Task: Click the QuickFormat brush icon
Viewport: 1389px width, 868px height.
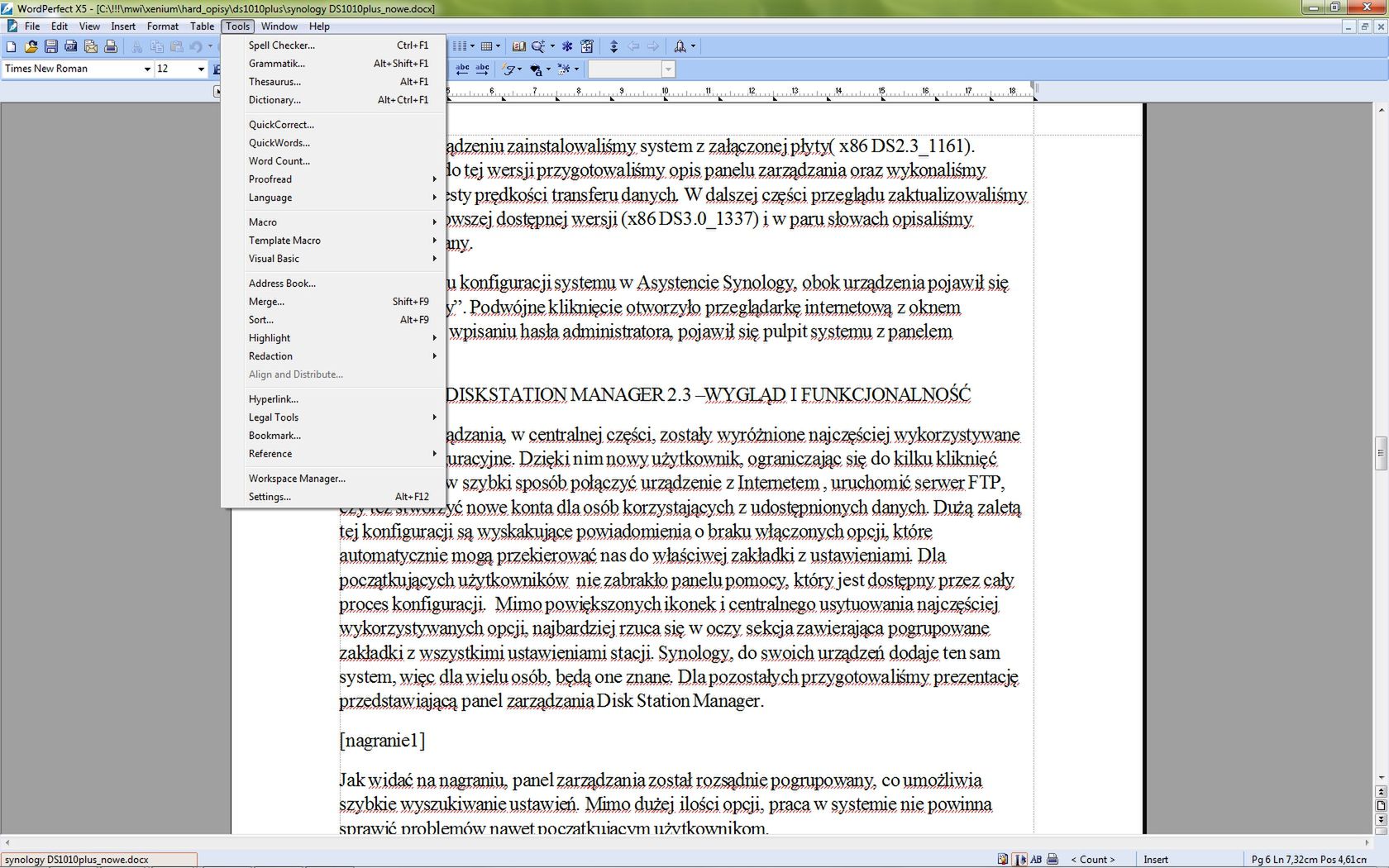Action: pyautogui.click(x=508, y=69)
